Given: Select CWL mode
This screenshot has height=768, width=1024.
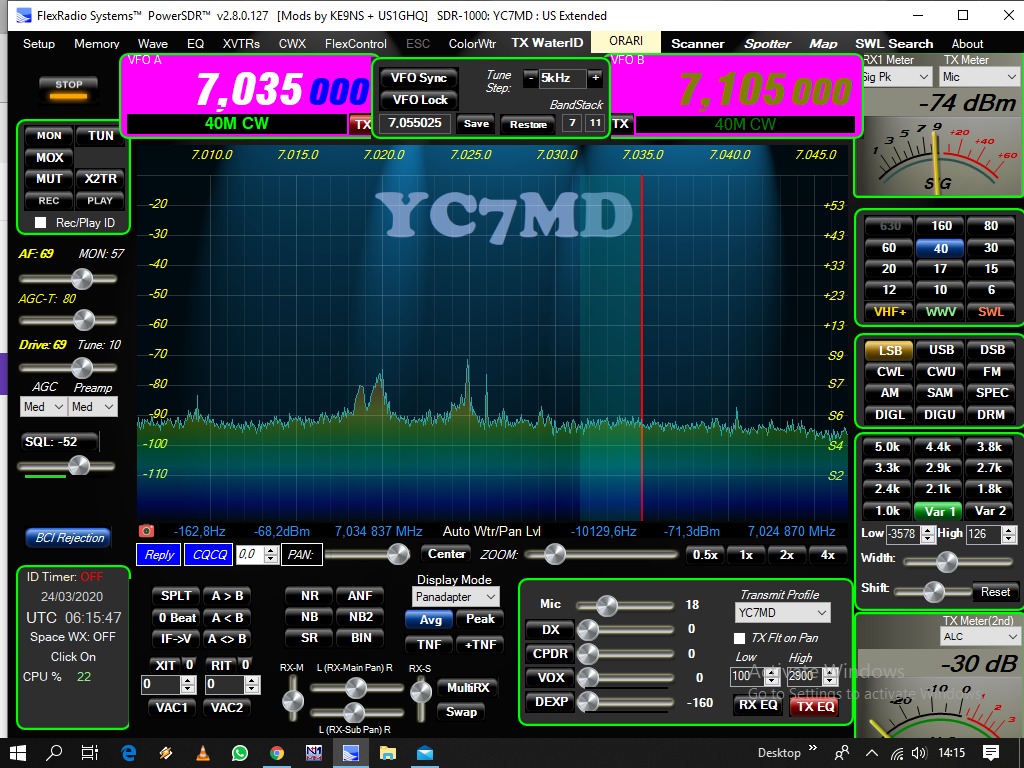Looking at the screenshot, I should point(889,372).
